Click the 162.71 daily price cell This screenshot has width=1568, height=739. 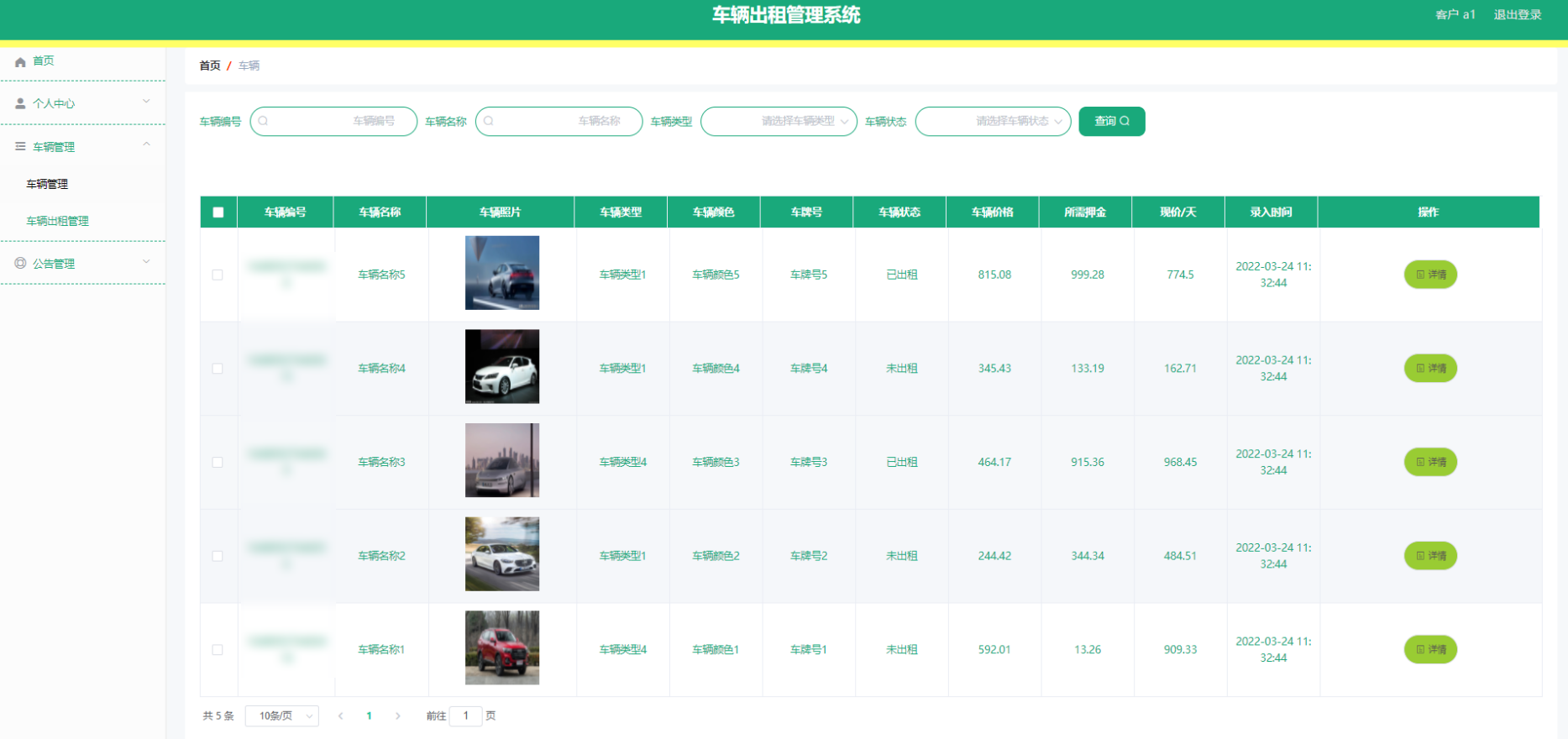[1180, 369]
